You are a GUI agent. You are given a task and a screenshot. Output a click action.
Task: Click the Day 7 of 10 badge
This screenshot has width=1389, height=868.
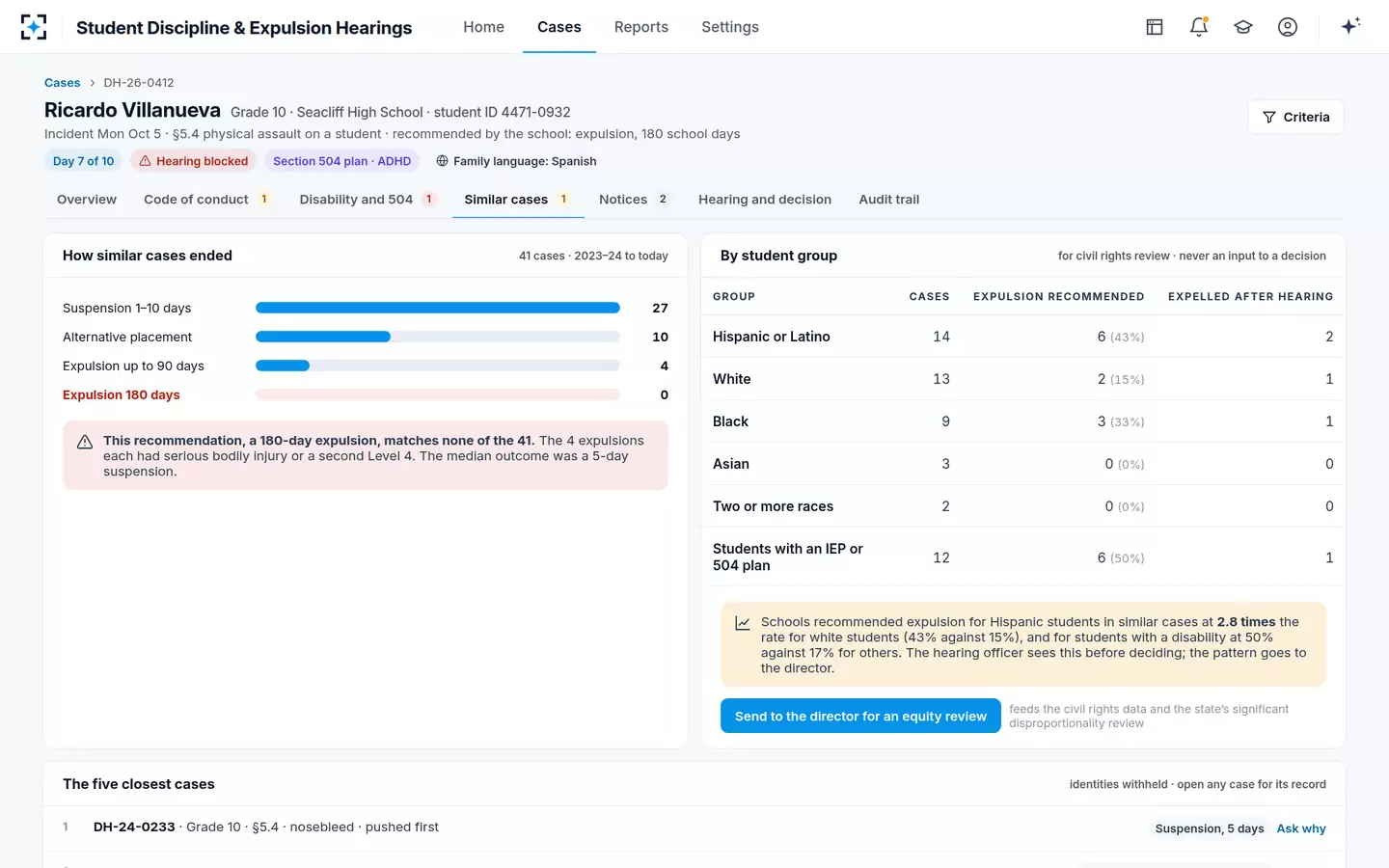point(84,161)
